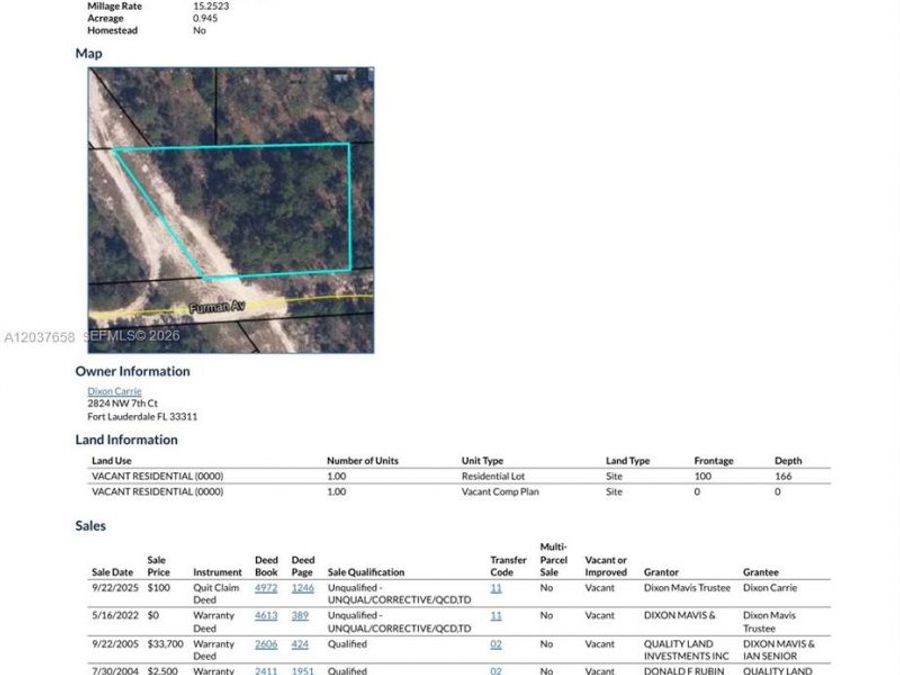Open transfer code 11 for 9/22/2025 sale
Screen dimensions: 900x675
coord(496,588)
